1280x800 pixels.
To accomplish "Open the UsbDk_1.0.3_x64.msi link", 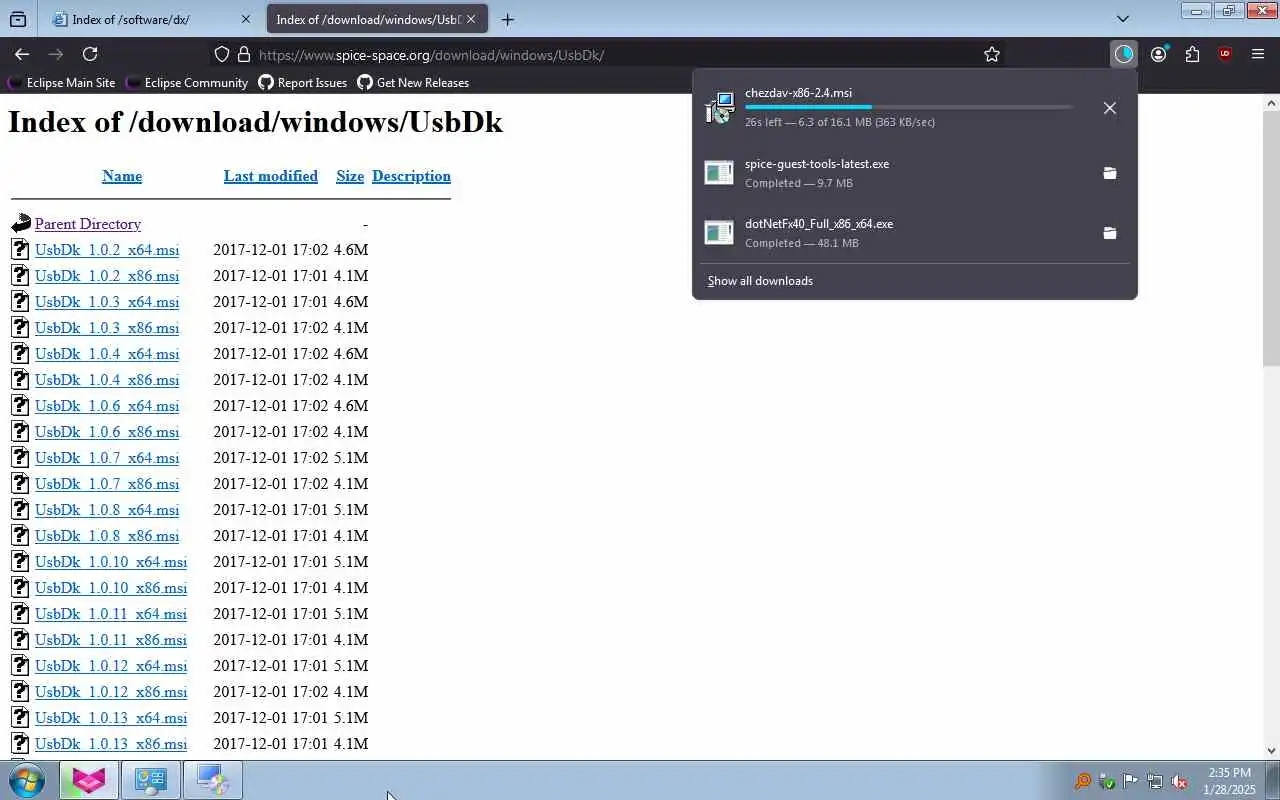I will click(107, 302).
